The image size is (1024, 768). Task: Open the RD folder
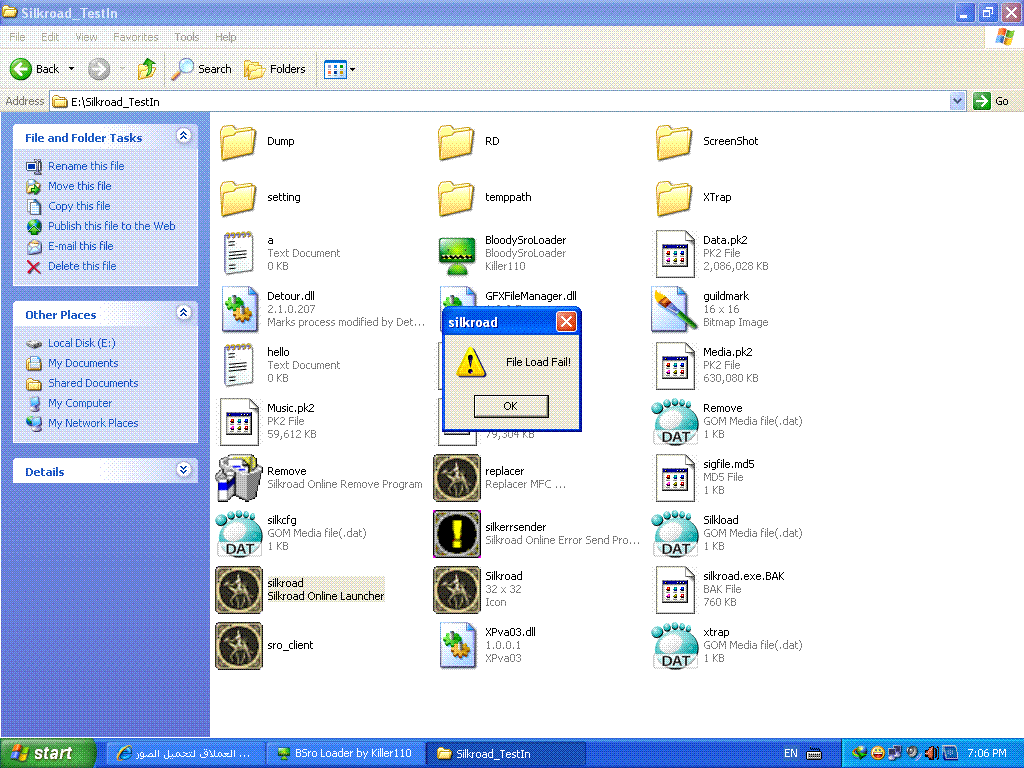pos(456,142)
